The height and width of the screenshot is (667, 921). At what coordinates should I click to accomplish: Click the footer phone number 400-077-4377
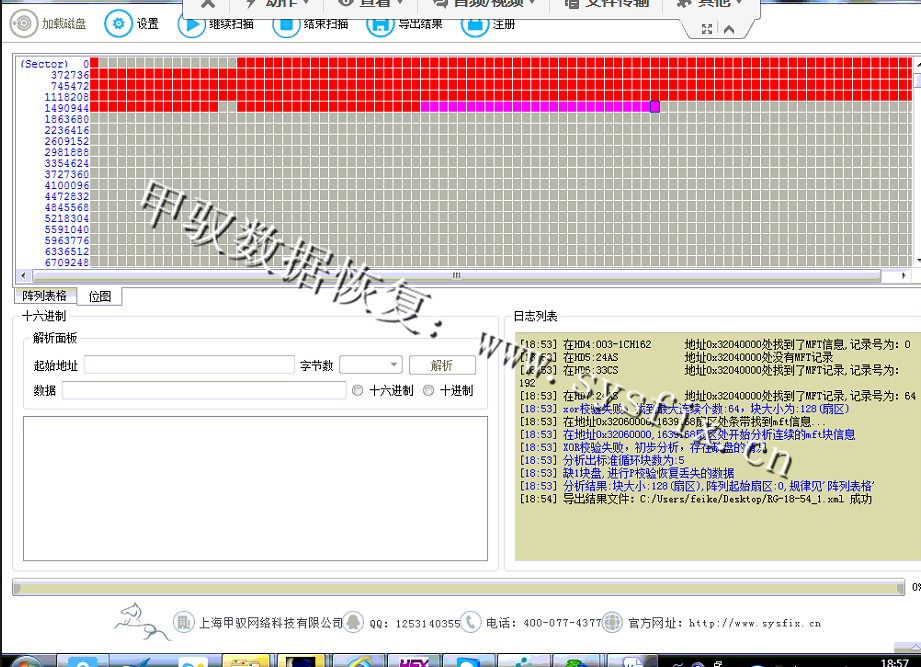tap(562, 623)
